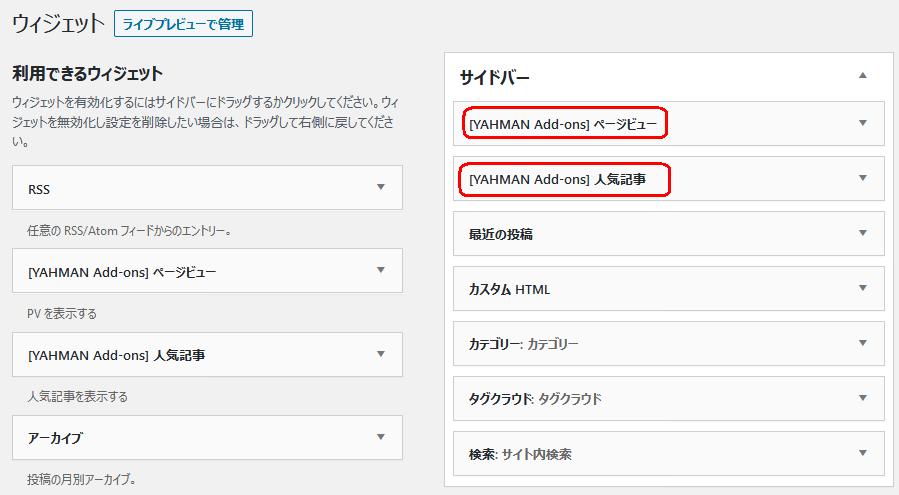Expand the RSS widget dropdown arrow

click(x=381, y=187)
